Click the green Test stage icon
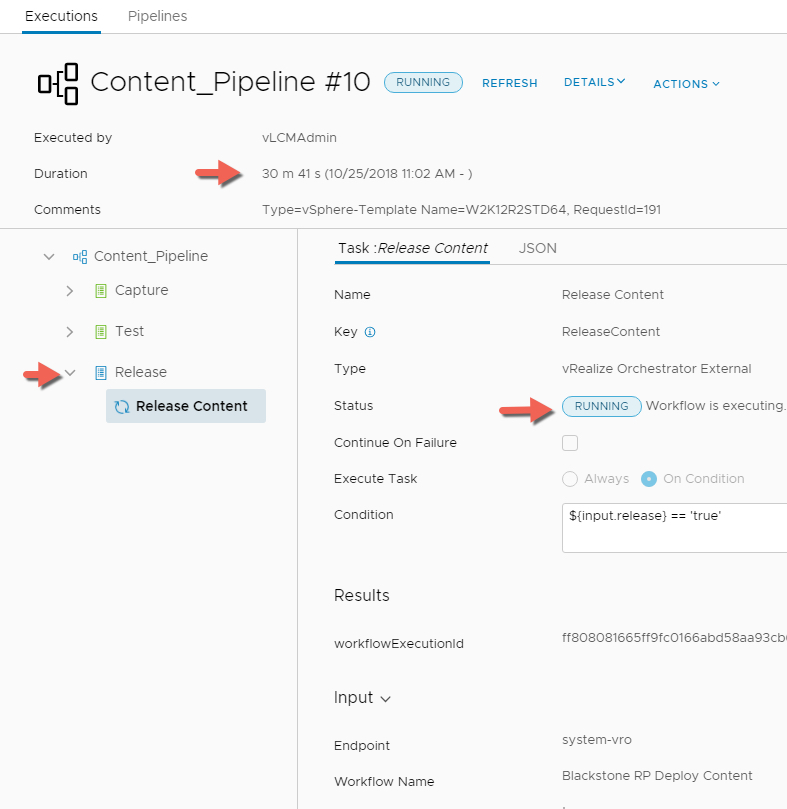 click(x=100, y=332)
